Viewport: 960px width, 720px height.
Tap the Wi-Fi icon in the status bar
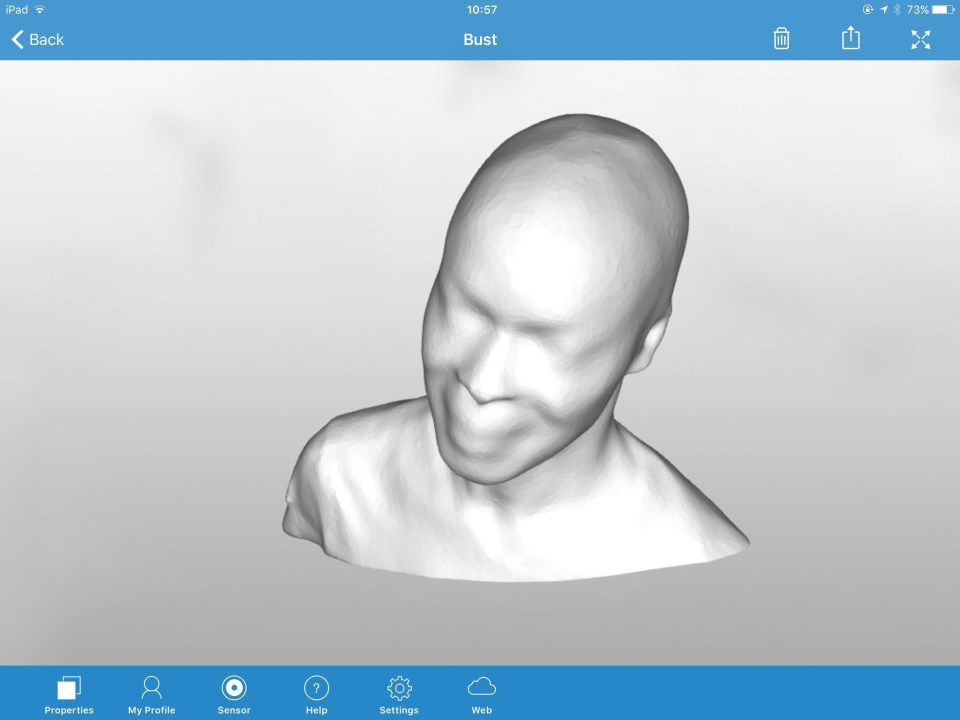click(x=40, y=9)
